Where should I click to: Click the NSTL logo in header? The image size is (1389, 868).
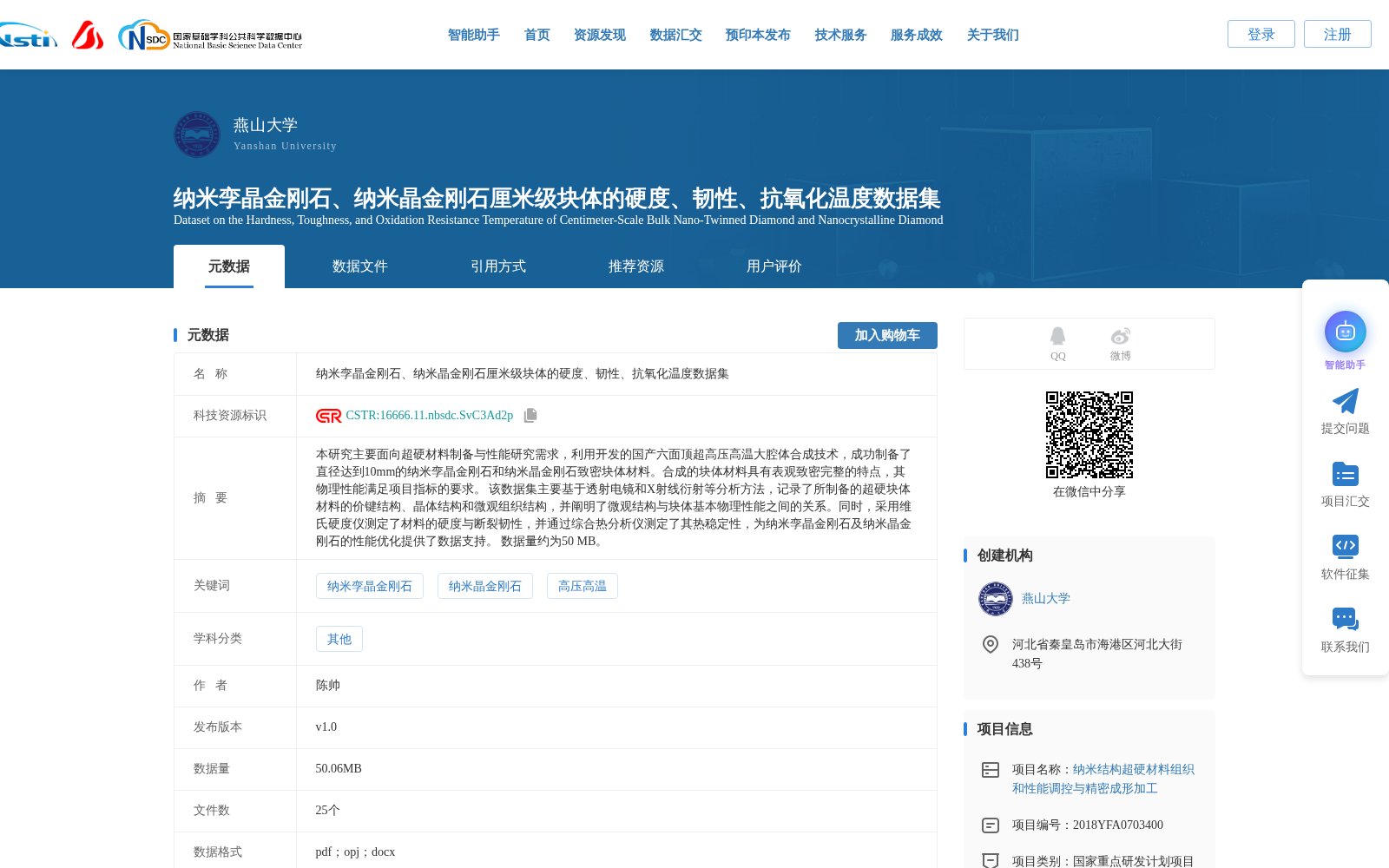point(28,36)
